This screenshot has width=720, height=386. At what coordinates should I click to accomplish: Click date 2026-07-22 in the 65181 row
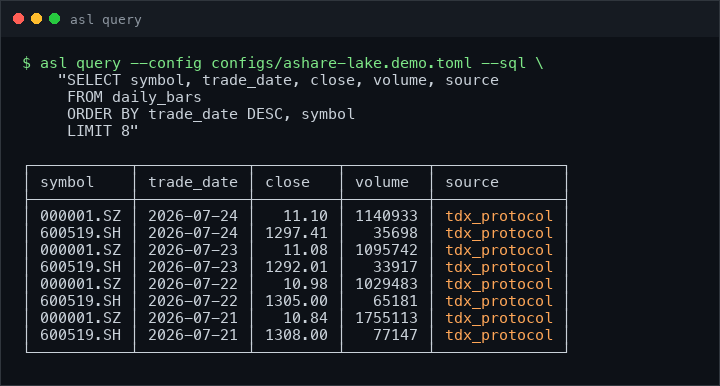pos(193,301)
